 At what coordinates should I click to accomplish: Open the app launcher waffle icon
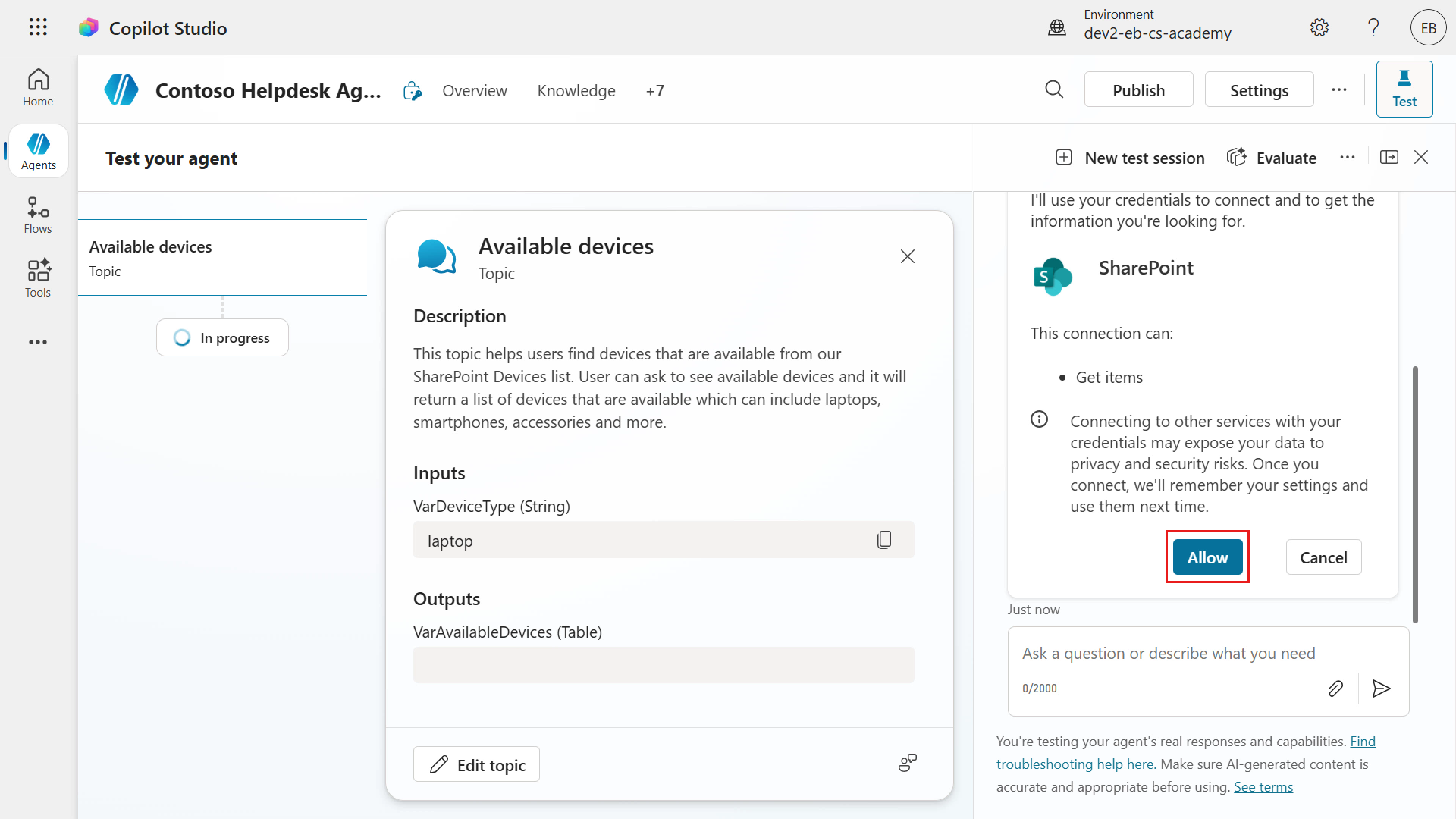click(x=38, y=28)
